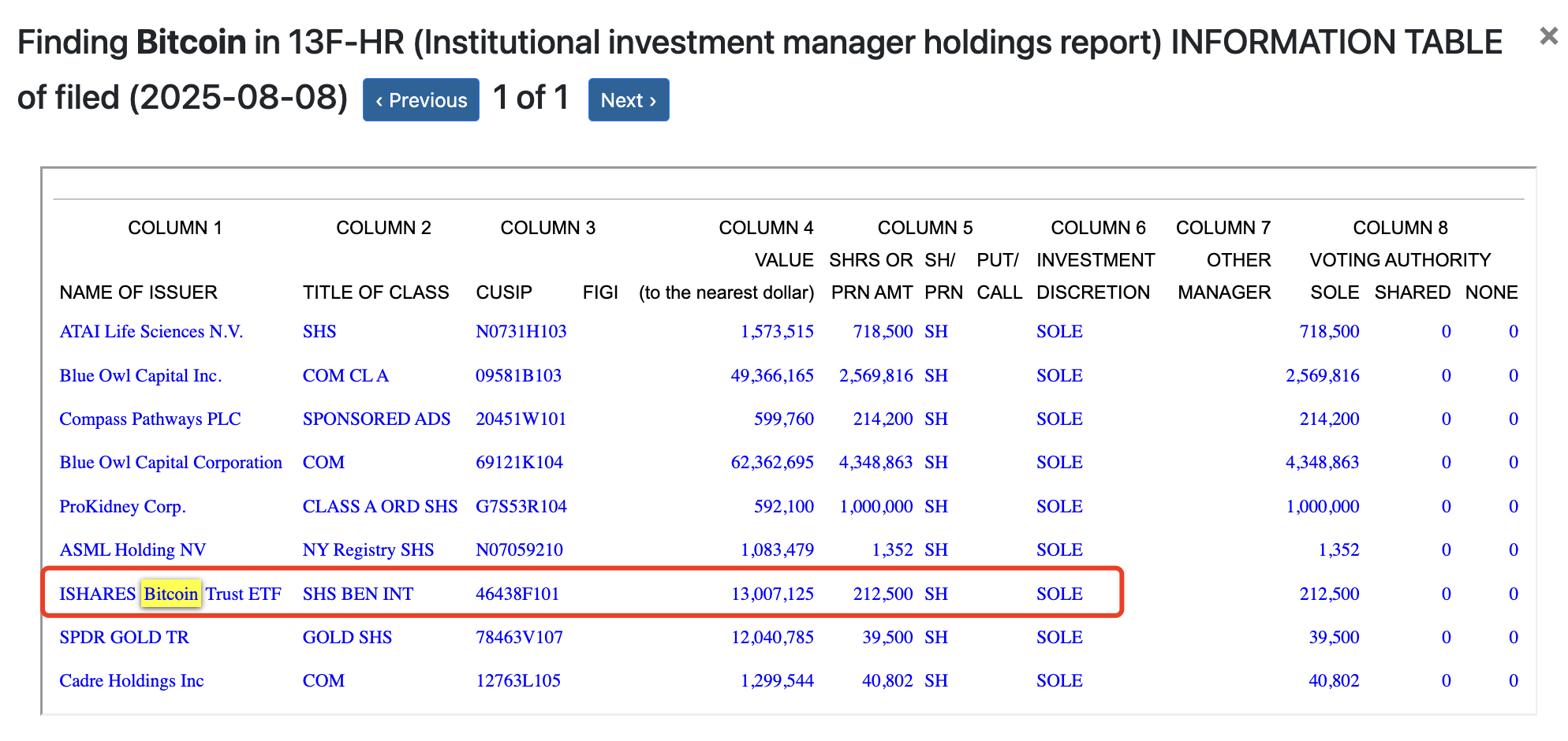Click title of class SPONSORED ADS

tap(376, 419)
